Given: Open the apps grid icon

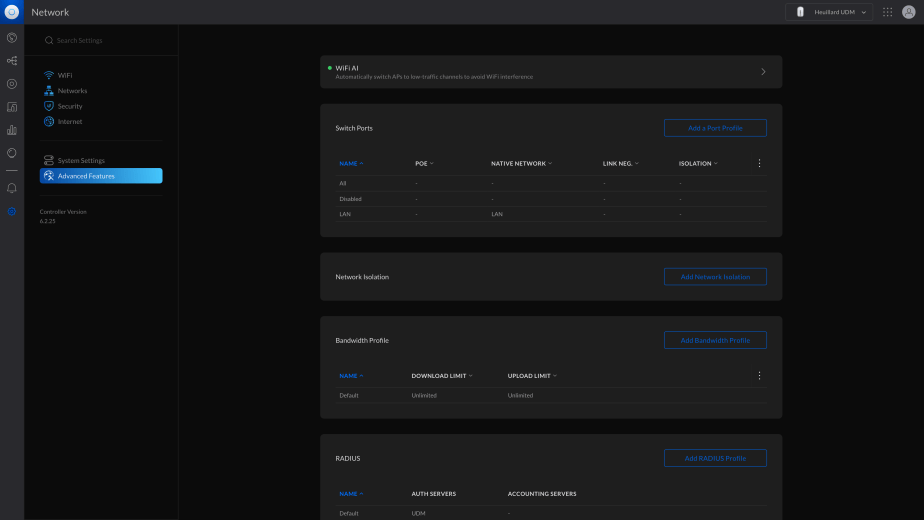Looking at the screenshot, I should pos(887,12).
